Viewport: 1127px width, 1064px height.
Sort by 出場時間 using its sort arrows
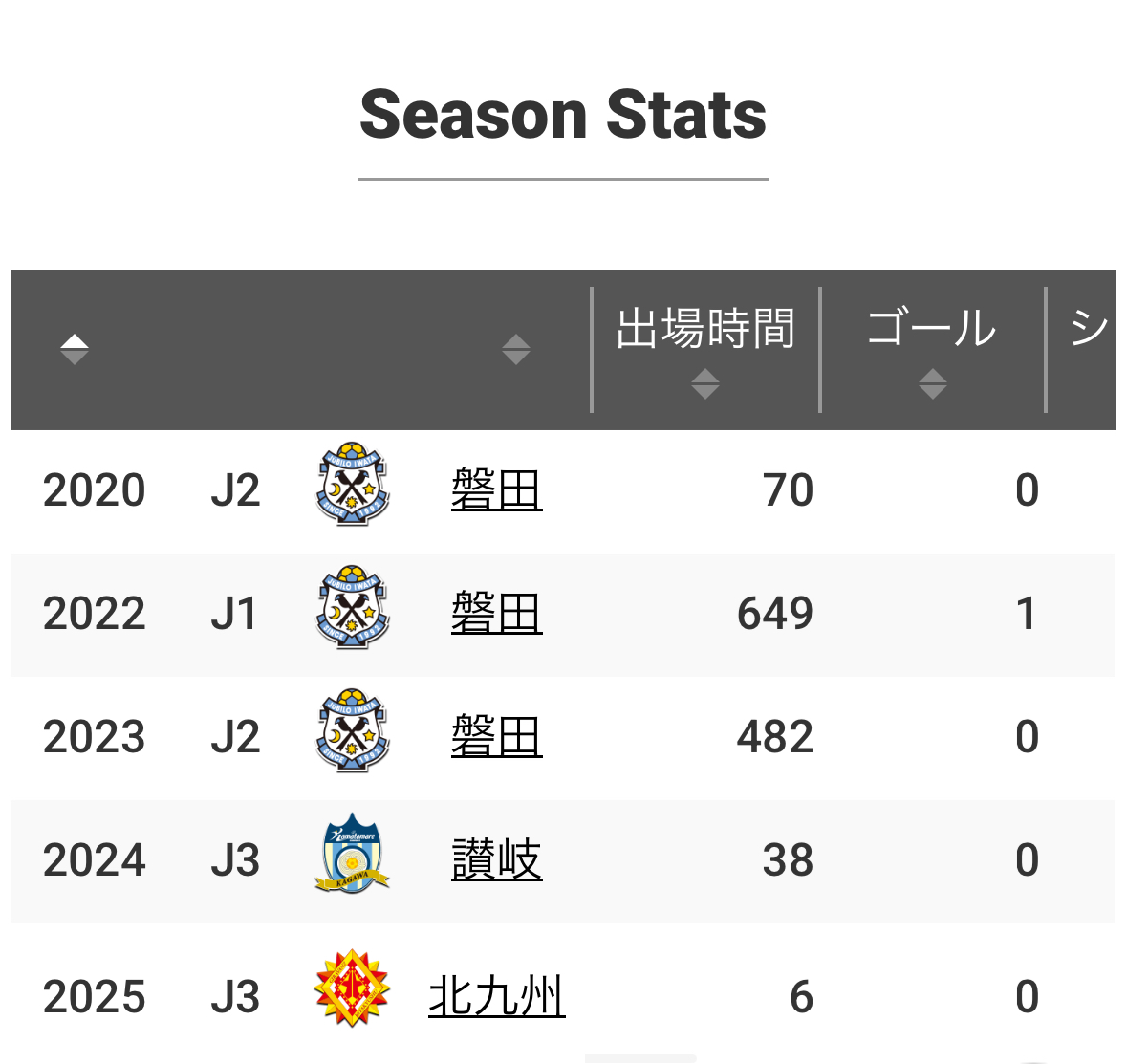(705, 384)
